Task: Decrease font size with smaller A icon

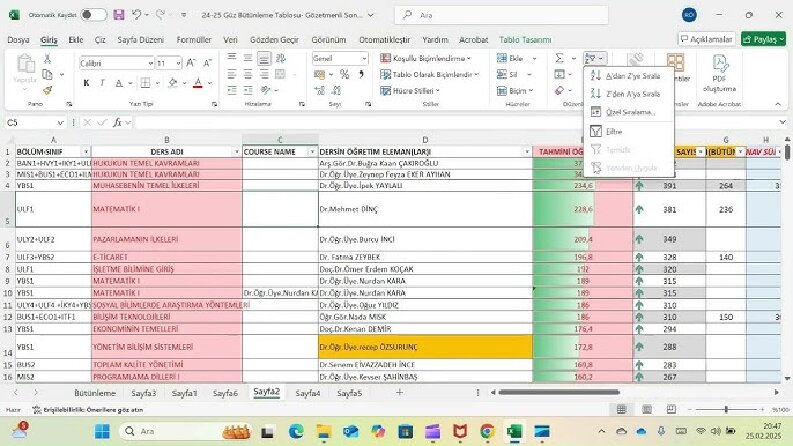Action: (207, 63)
